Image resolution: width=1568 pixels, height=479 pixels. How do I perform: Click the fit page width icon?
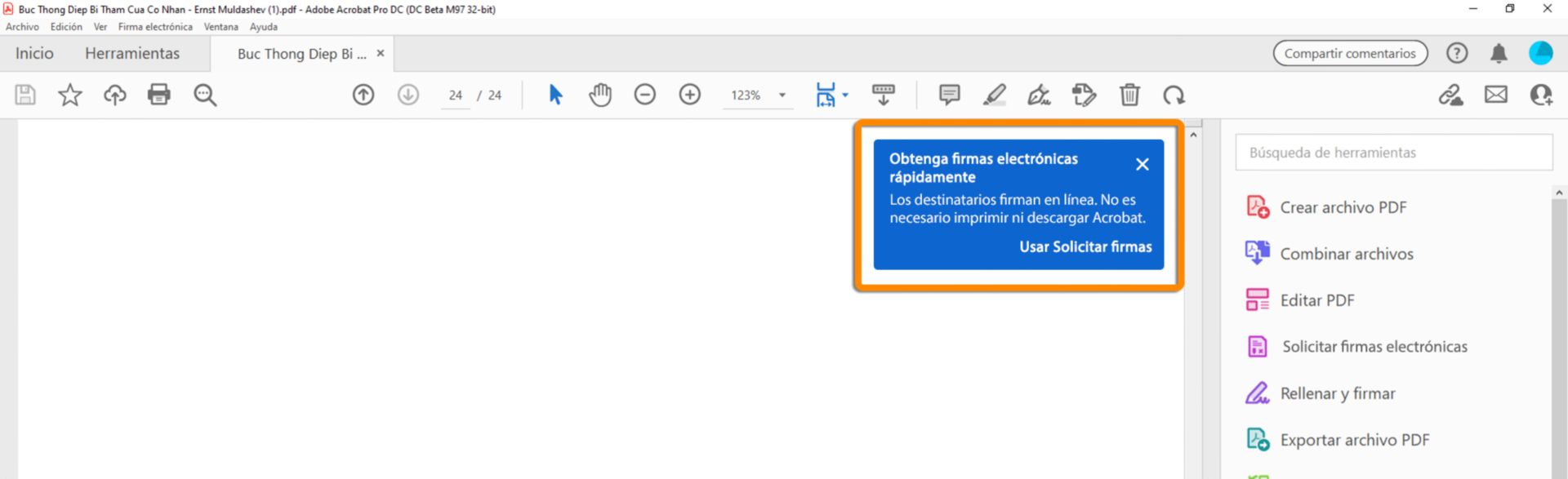[826, 95]
